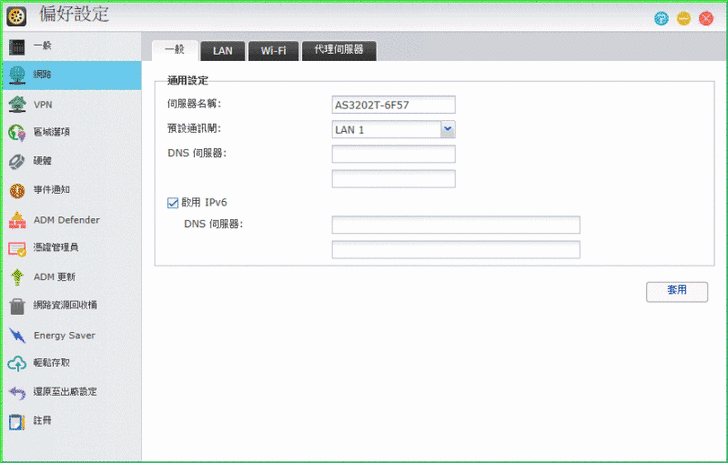Viewport: 728px width, 463px height.
Task: Select the LAN 1 default gateway combo box
Action: [394, 130]
